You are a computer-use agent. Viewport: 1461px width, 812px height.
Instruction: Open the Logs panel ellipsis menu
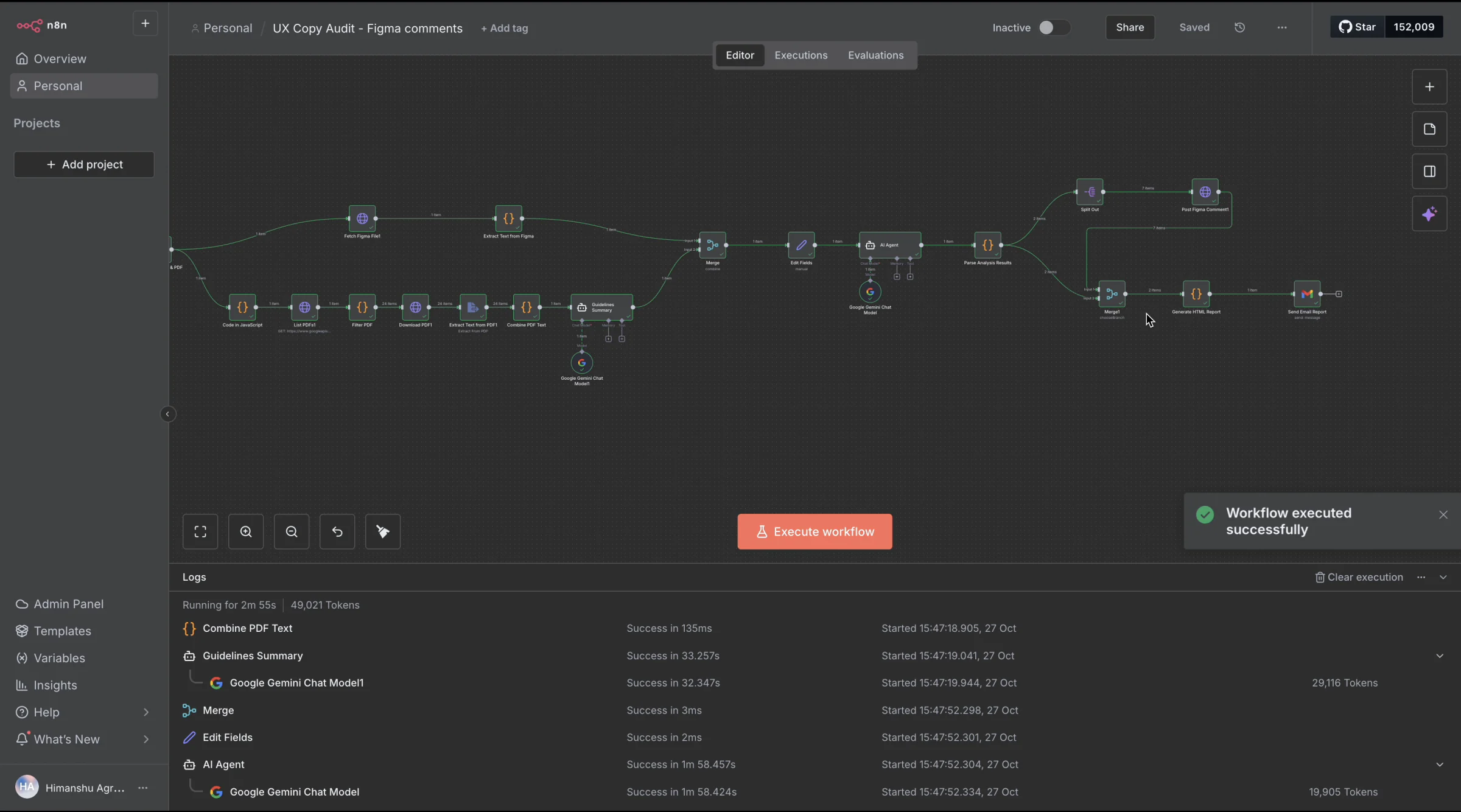(x=1421, y=577)
